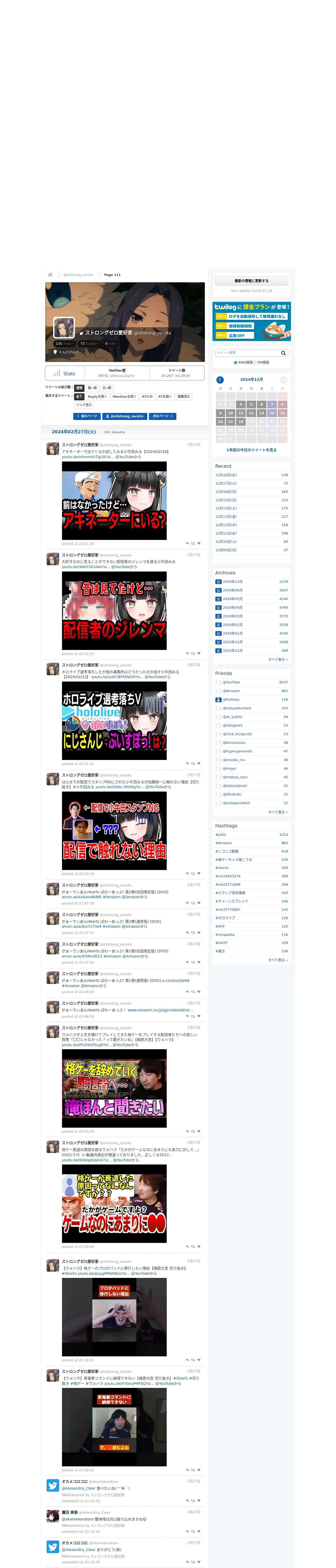
Task: Go to 前のページ
Action: pyautogui.click(x=87, y=416)
